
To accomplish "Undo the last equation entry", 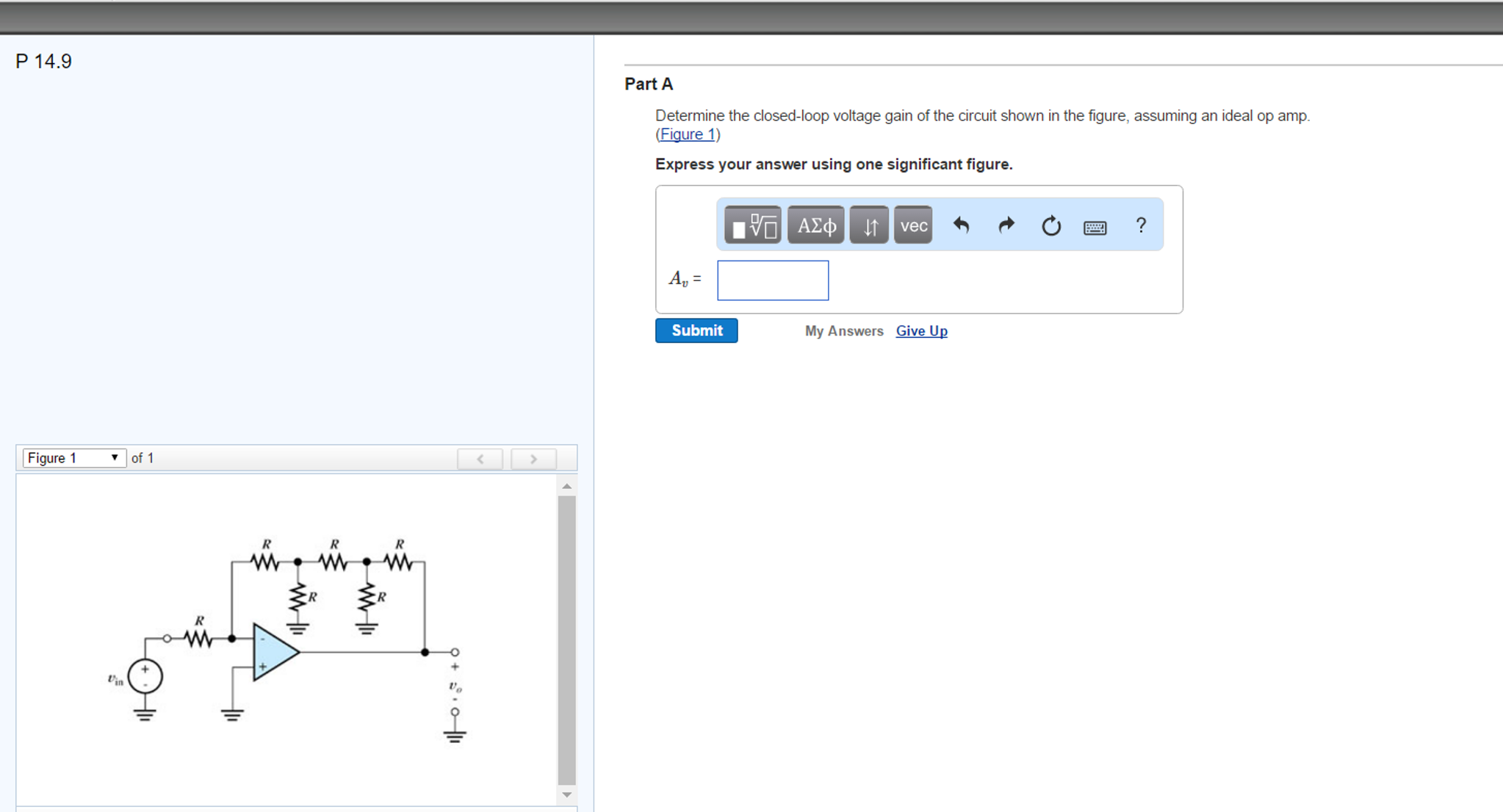I will point(962,225).
